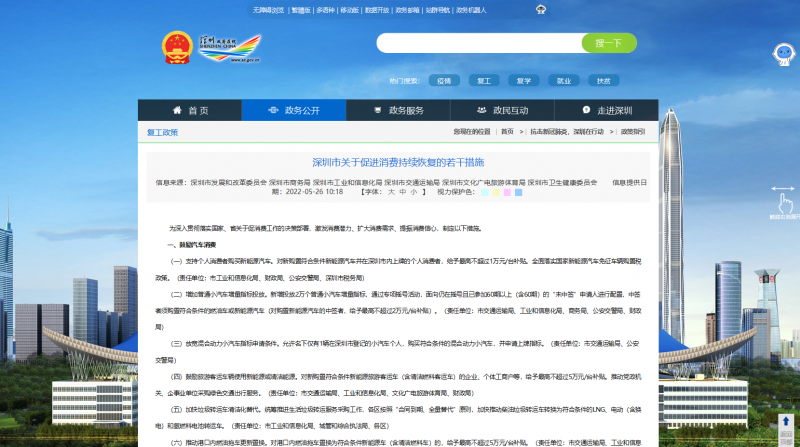Click the elderly-care mode icon at top
800x447 pixels.
pos(541,9)
